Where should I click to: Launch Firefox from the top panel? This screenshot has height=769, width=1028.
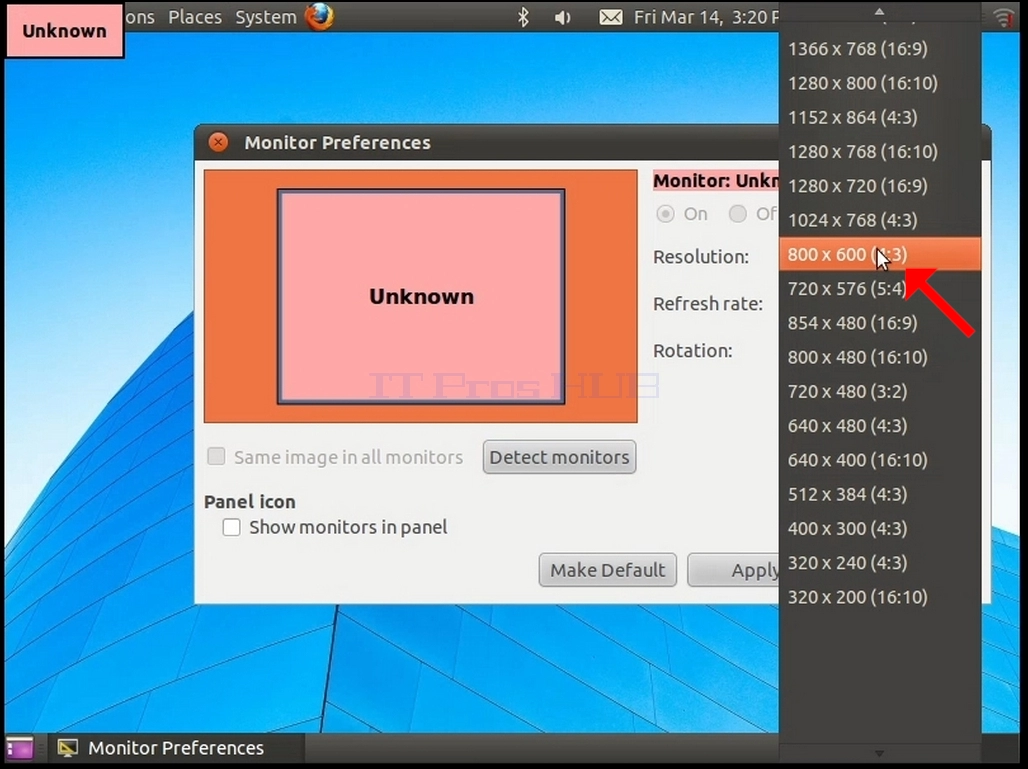pyautogui.click(x=320, y=16)
